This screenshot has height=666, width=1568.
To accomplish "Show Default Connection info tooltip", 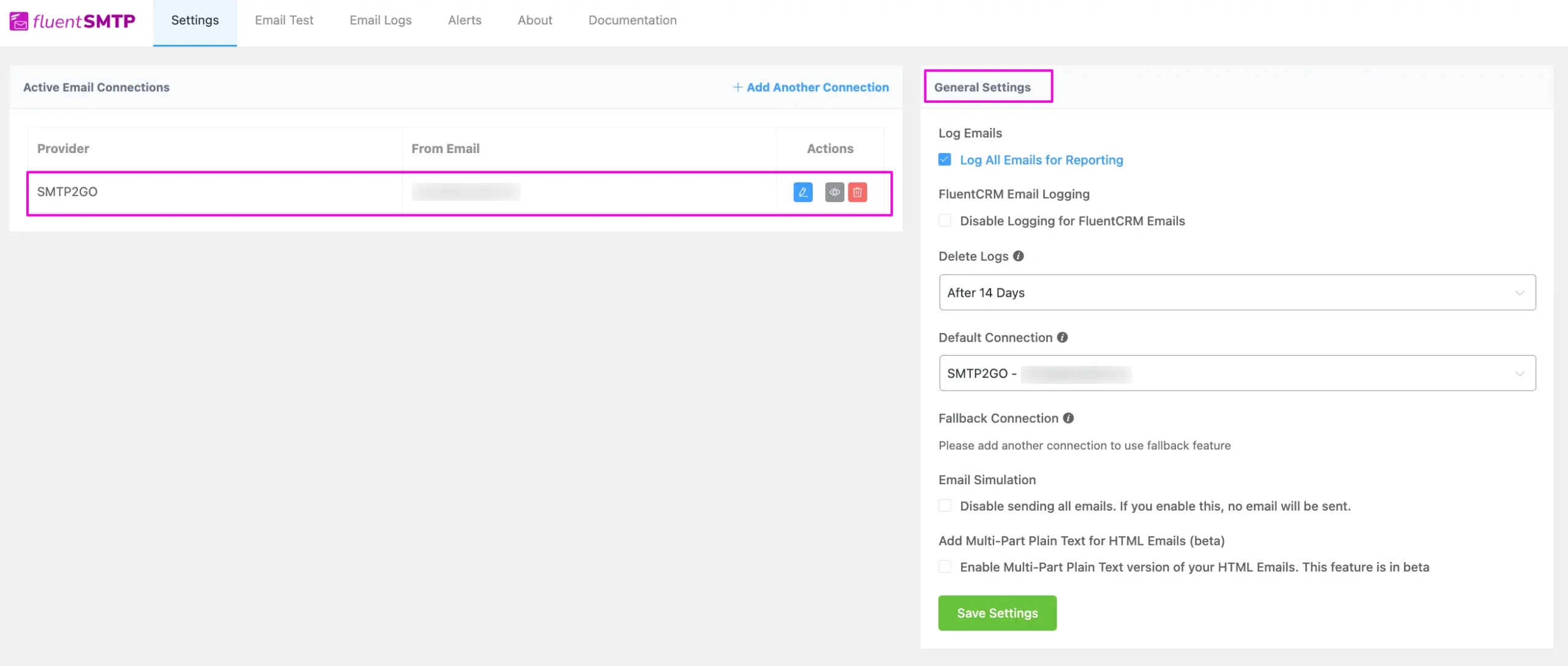I will 1062,337.
